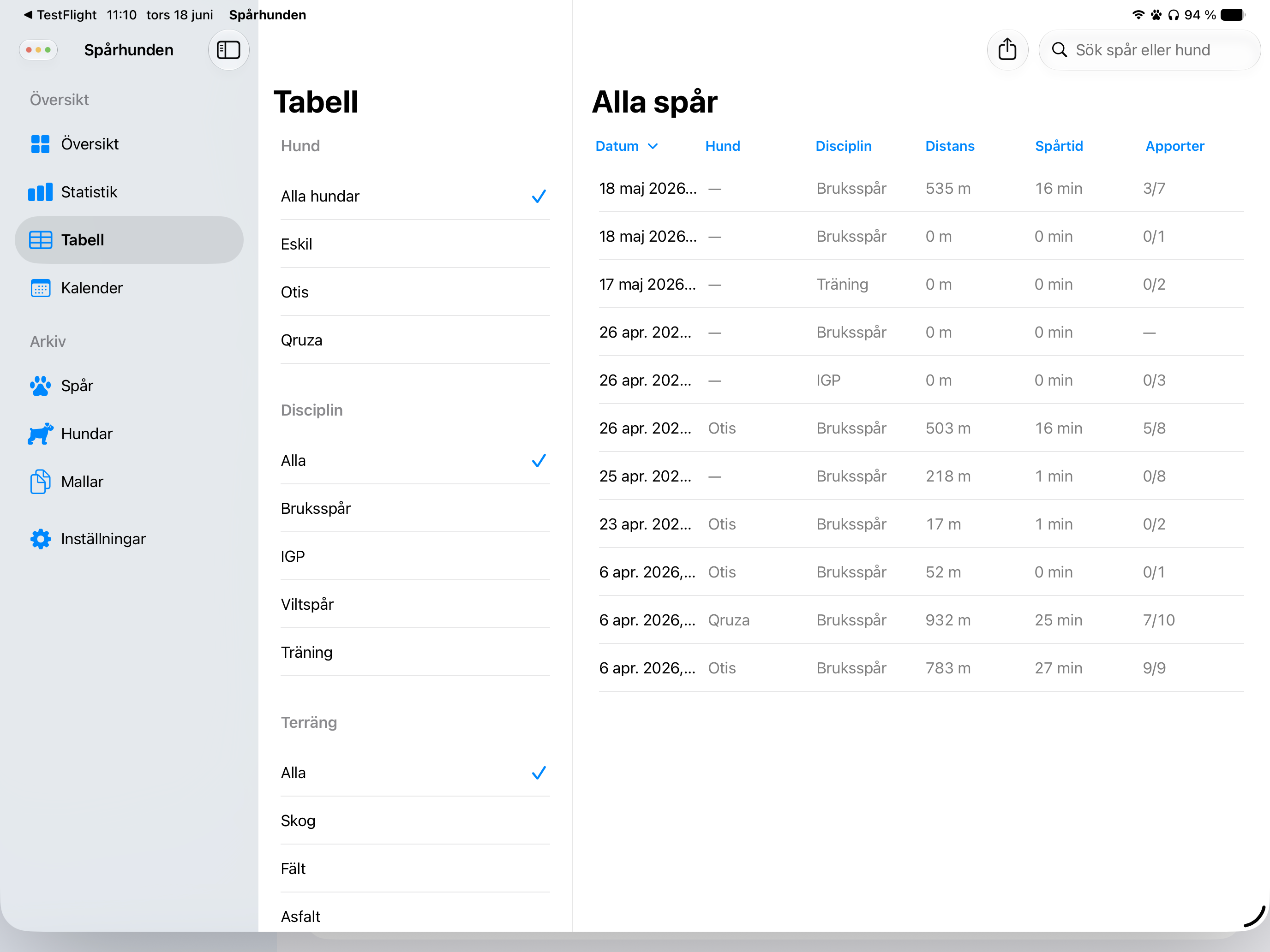This screenshot has width=1270, height=952.
Task: Click the Inställningar gear icon
Action: tap(40, 539)
